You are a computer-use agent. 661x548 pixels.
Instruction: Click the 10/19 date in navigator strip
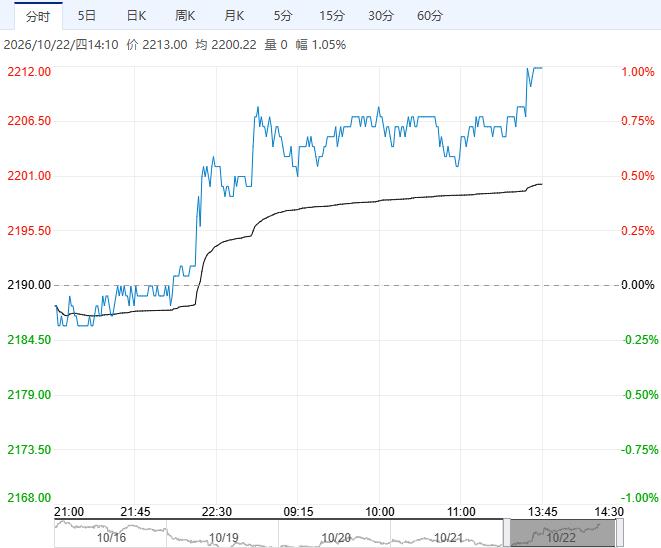coord(223,538)
